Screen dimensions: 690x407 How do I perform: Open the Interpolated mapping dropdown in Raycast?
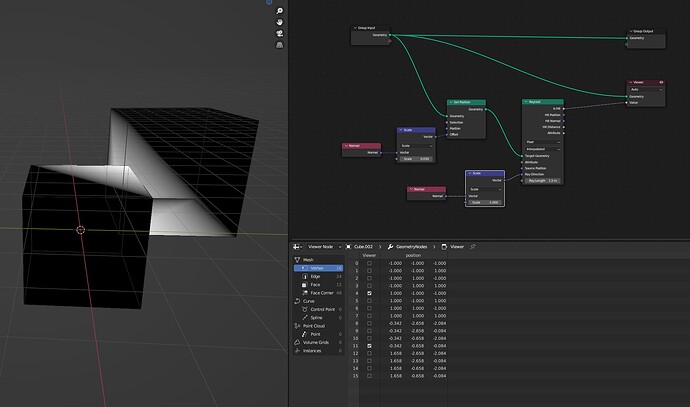(x=543, y=149)
